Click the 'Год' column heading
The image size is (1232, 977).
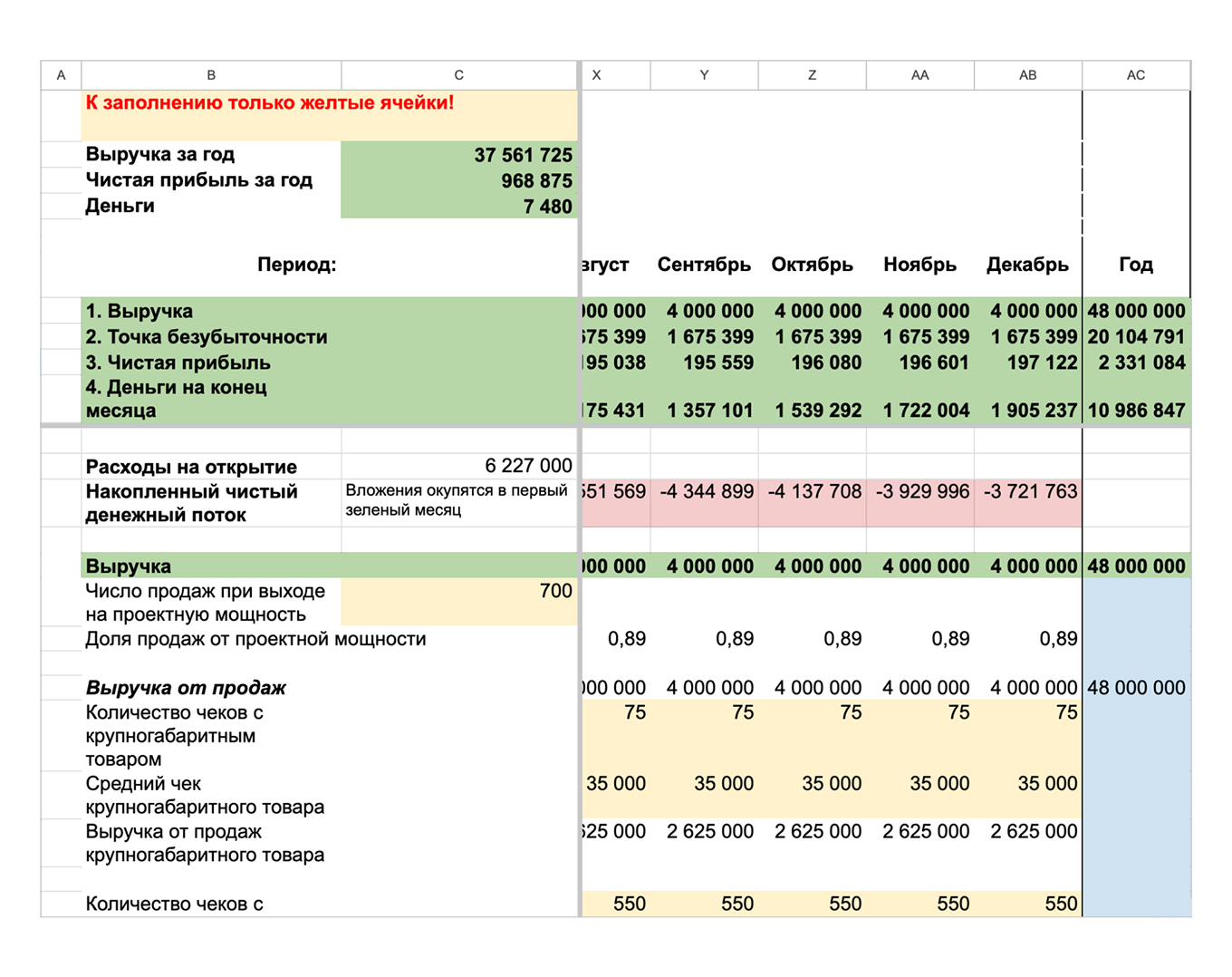coord(1136,265)
